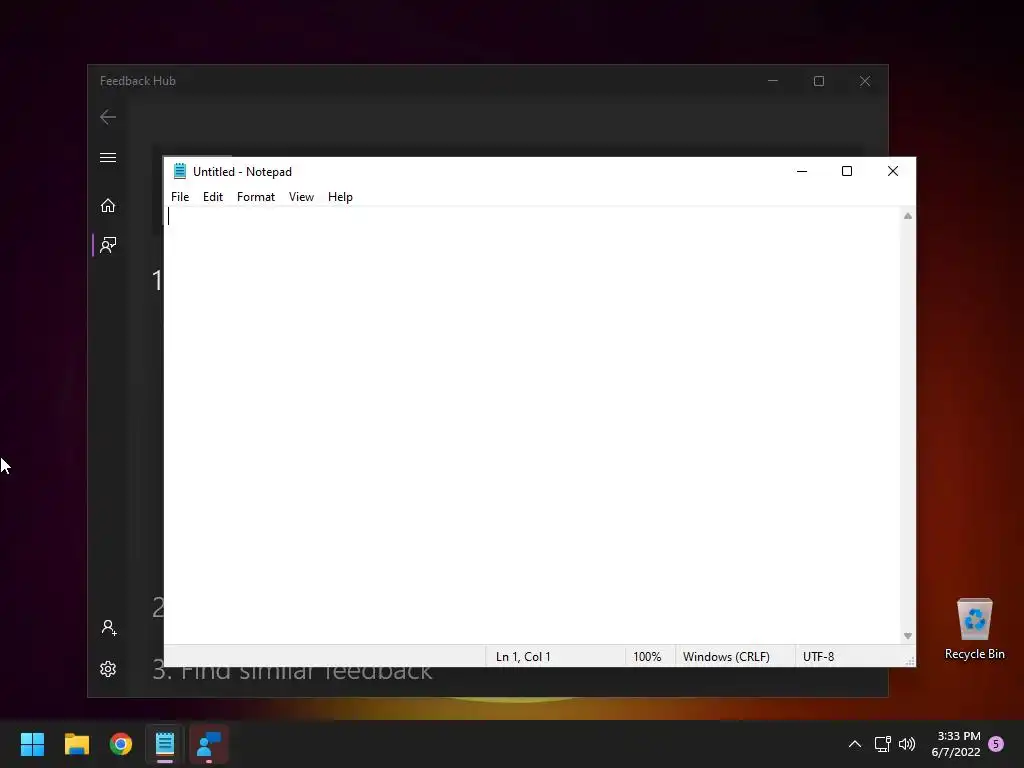Open Feedback Hub settings gear

coord(108,669)
